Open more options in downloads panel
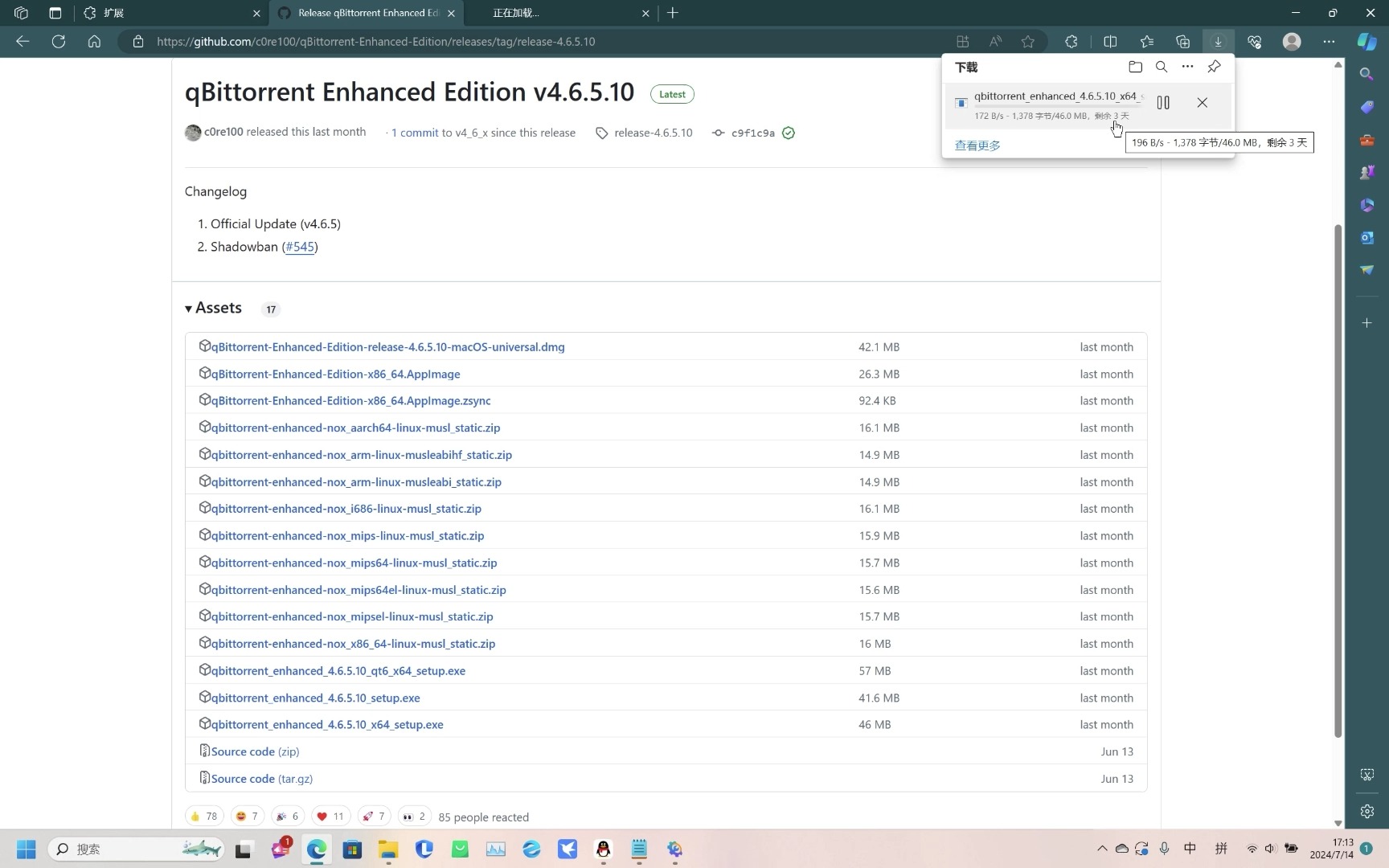 (x=1187, y=67)
